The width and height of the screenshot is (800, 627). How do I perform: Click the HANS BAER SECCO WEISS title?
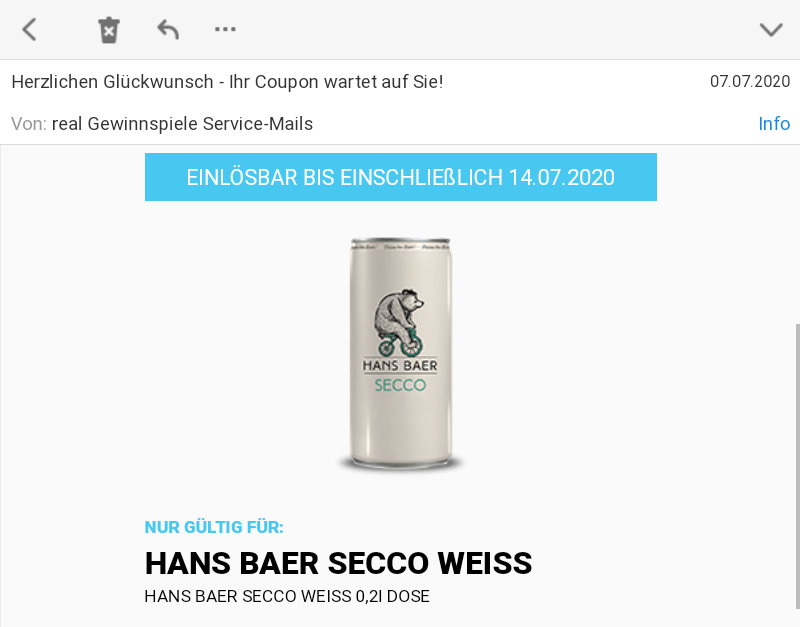pyautogui.click(x=338, y=563)
